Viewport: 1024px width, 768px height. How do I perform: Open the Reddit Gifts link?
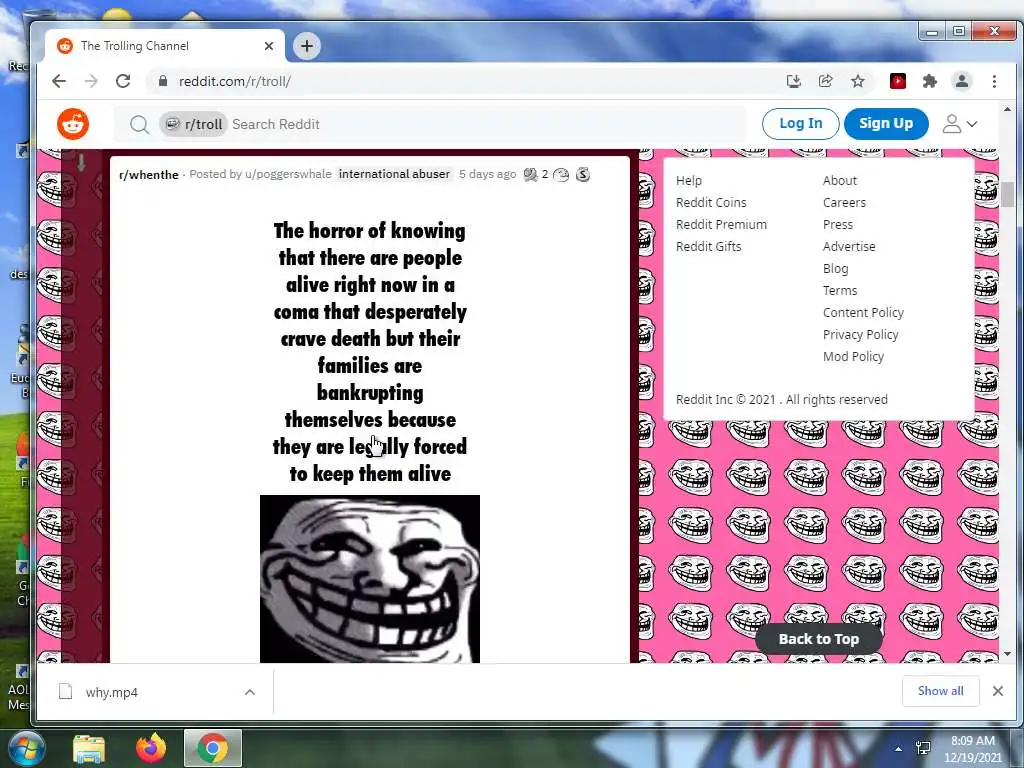(x=709, y=246)
